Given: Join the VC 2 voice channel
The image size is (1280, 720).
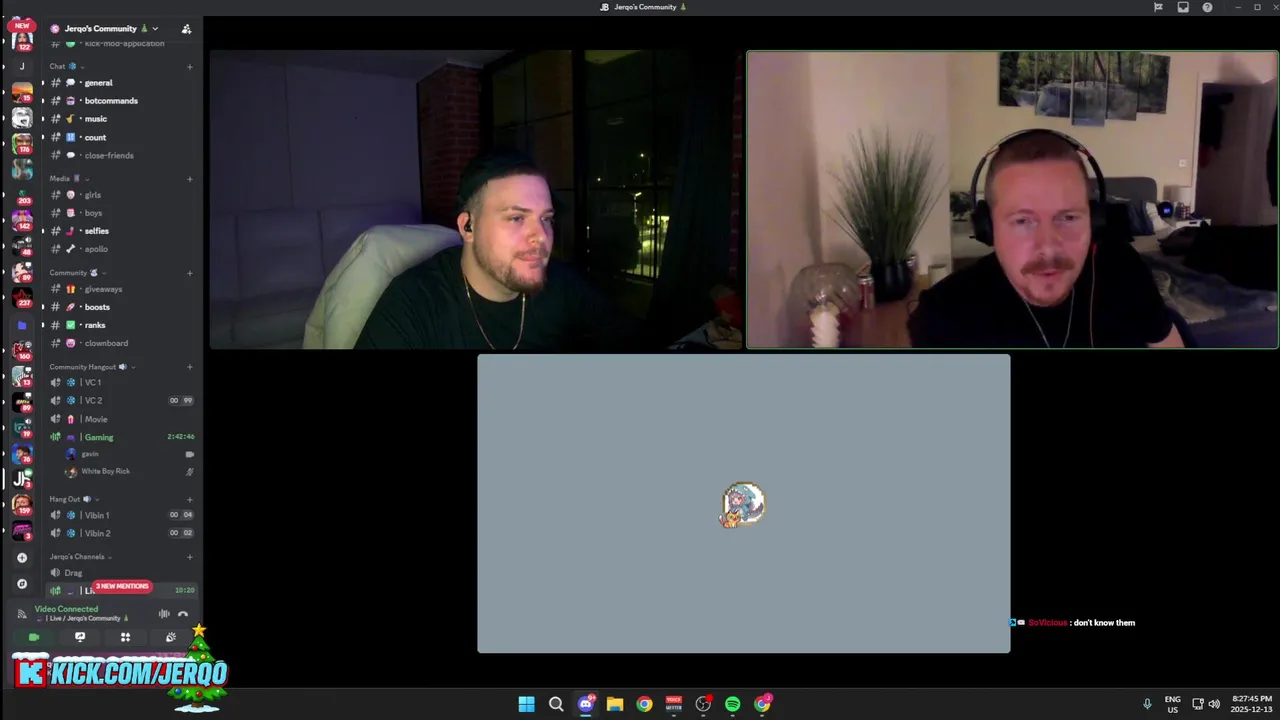Looking at the screenshot, I should point(120,400).
